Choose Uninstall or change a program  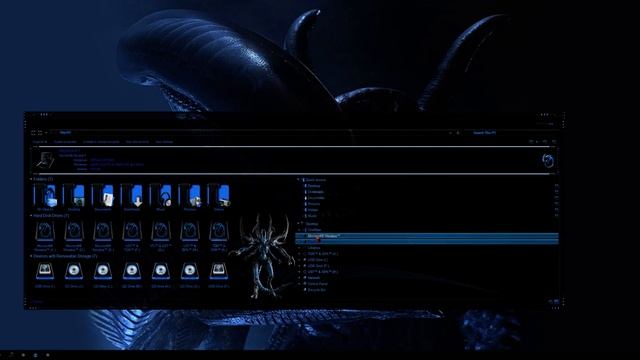click(x=101, y=142)
